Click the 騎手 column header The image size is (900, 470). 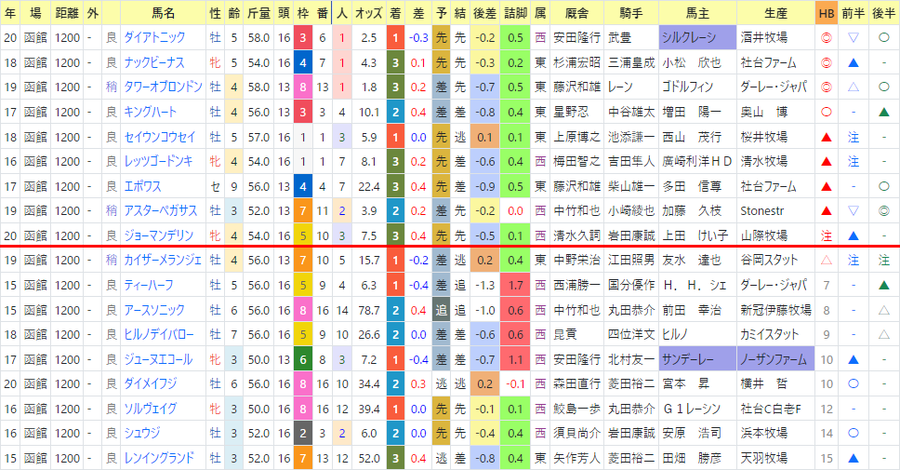(631, 13)
